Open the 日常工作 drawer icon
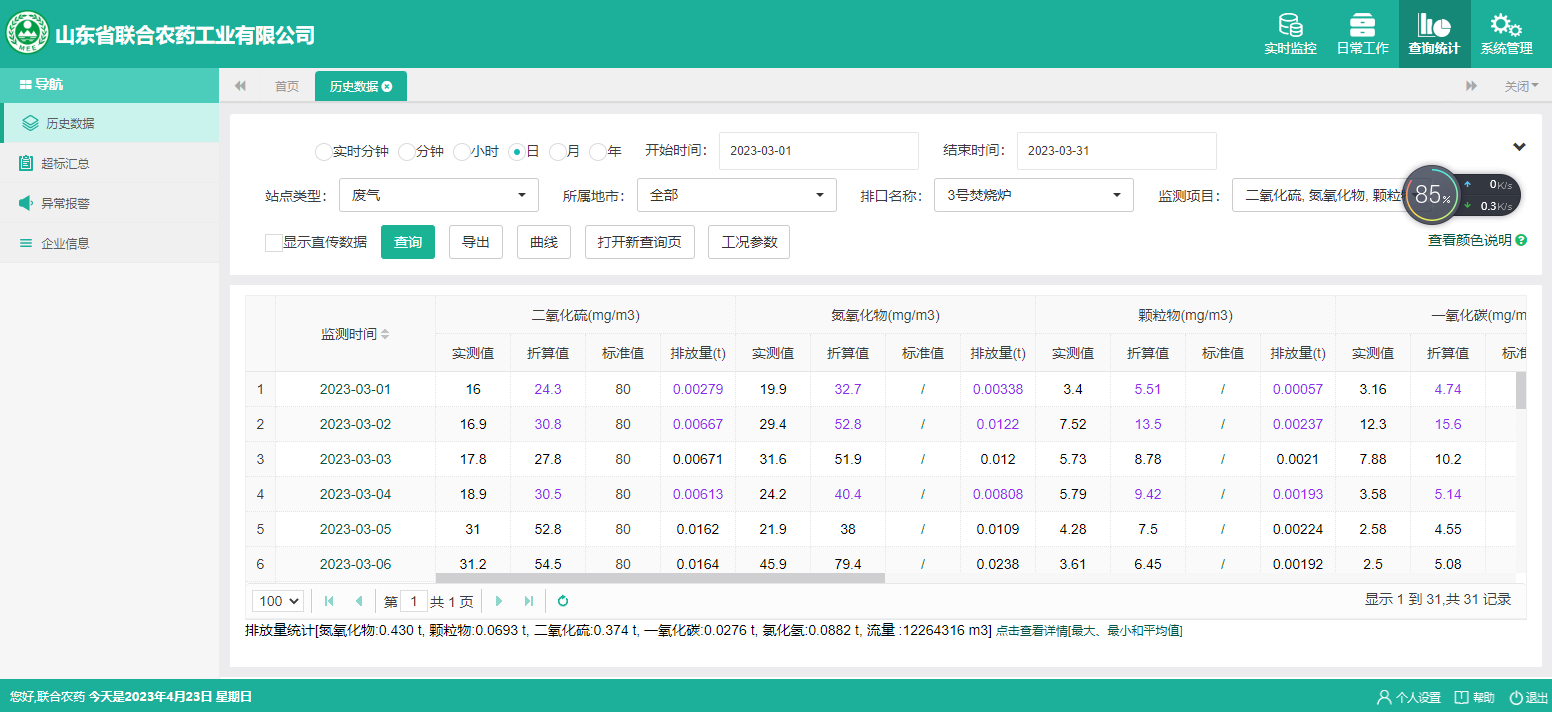Image resolution: width=1552 pixels, height=712 pixels. 1362,25
